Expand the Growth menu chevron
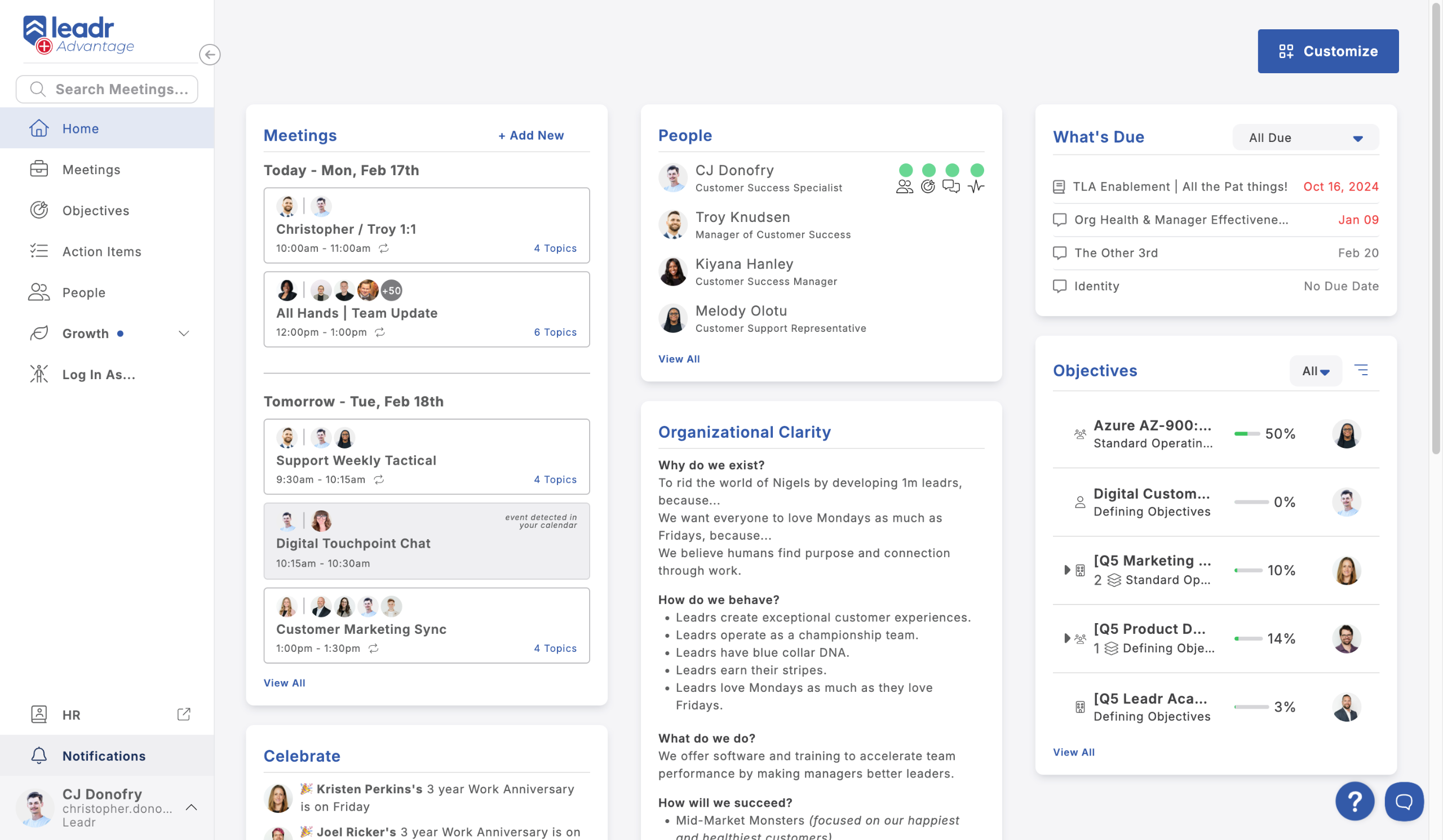This screenshot has width=1443, height=840. click(x=183, y=333)
